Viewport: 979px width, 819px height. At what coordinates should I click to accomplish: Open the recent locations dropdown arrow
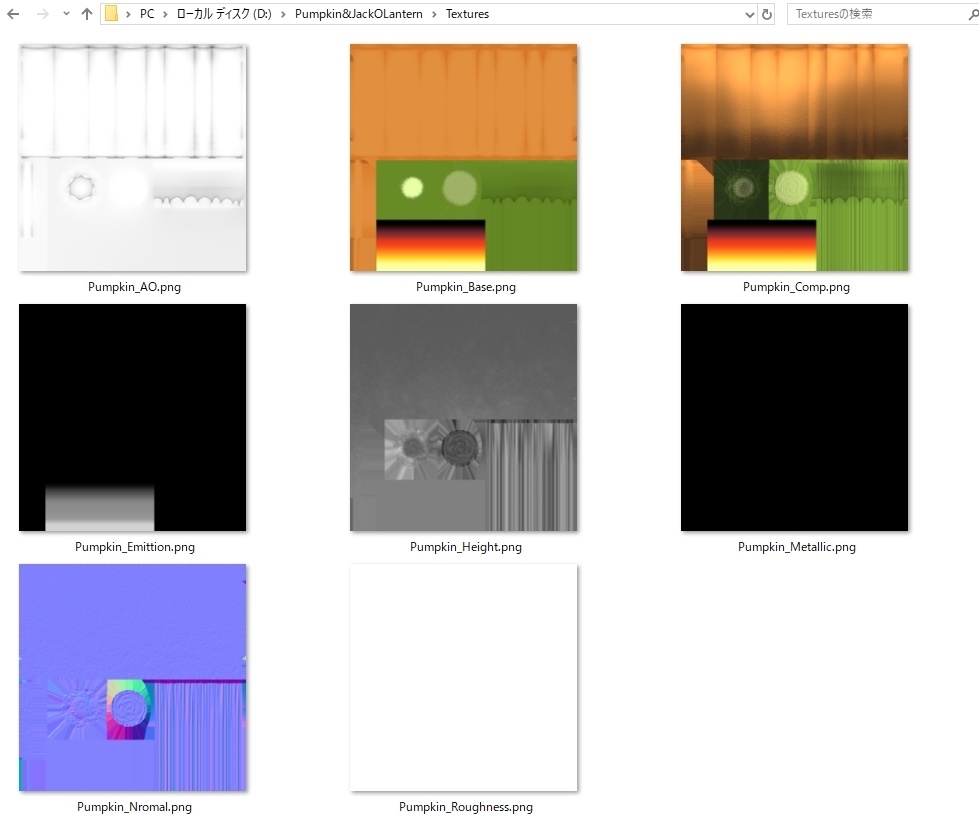point(66,14)
